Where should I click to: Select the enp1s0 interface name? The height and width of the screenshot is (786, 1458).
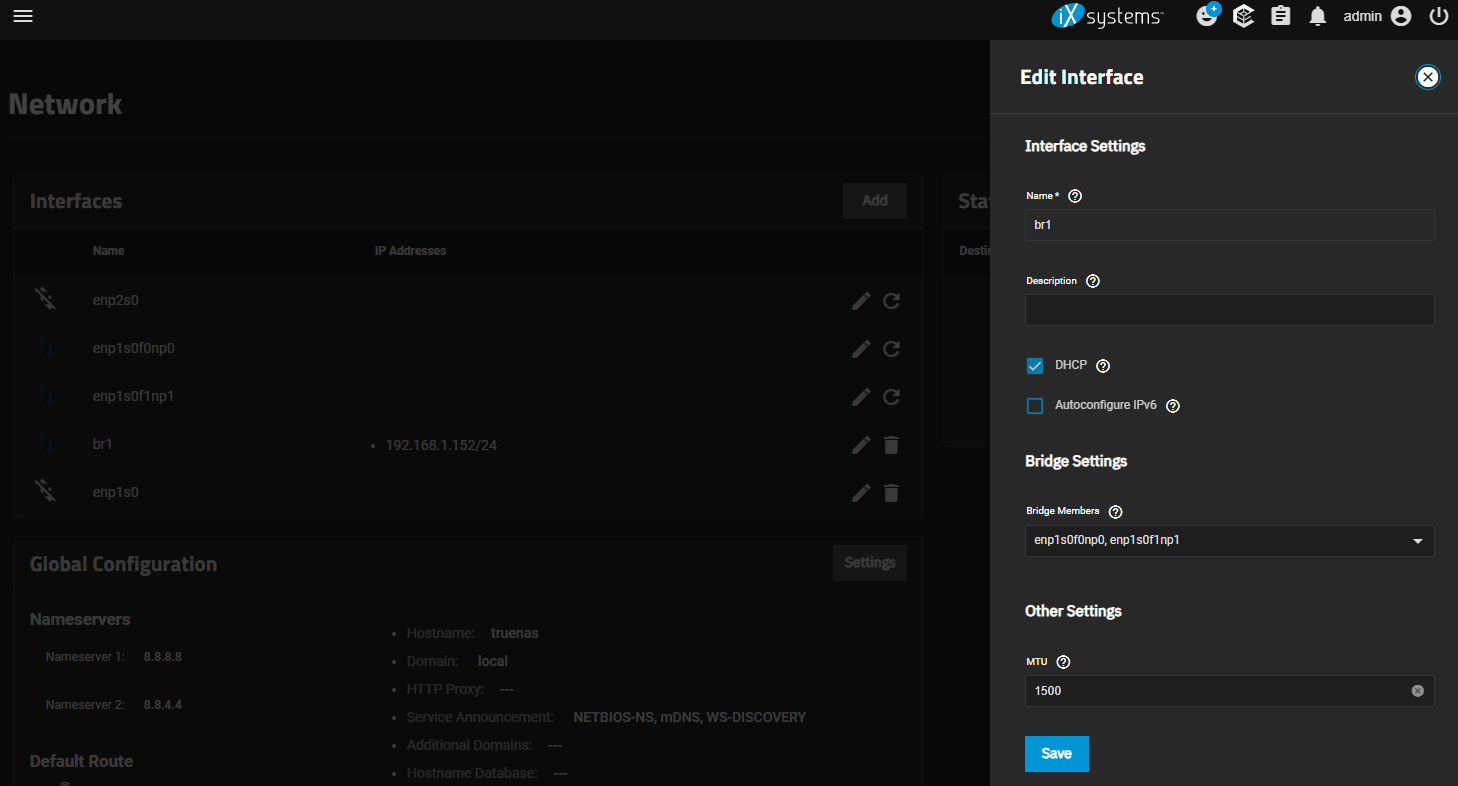116,493
